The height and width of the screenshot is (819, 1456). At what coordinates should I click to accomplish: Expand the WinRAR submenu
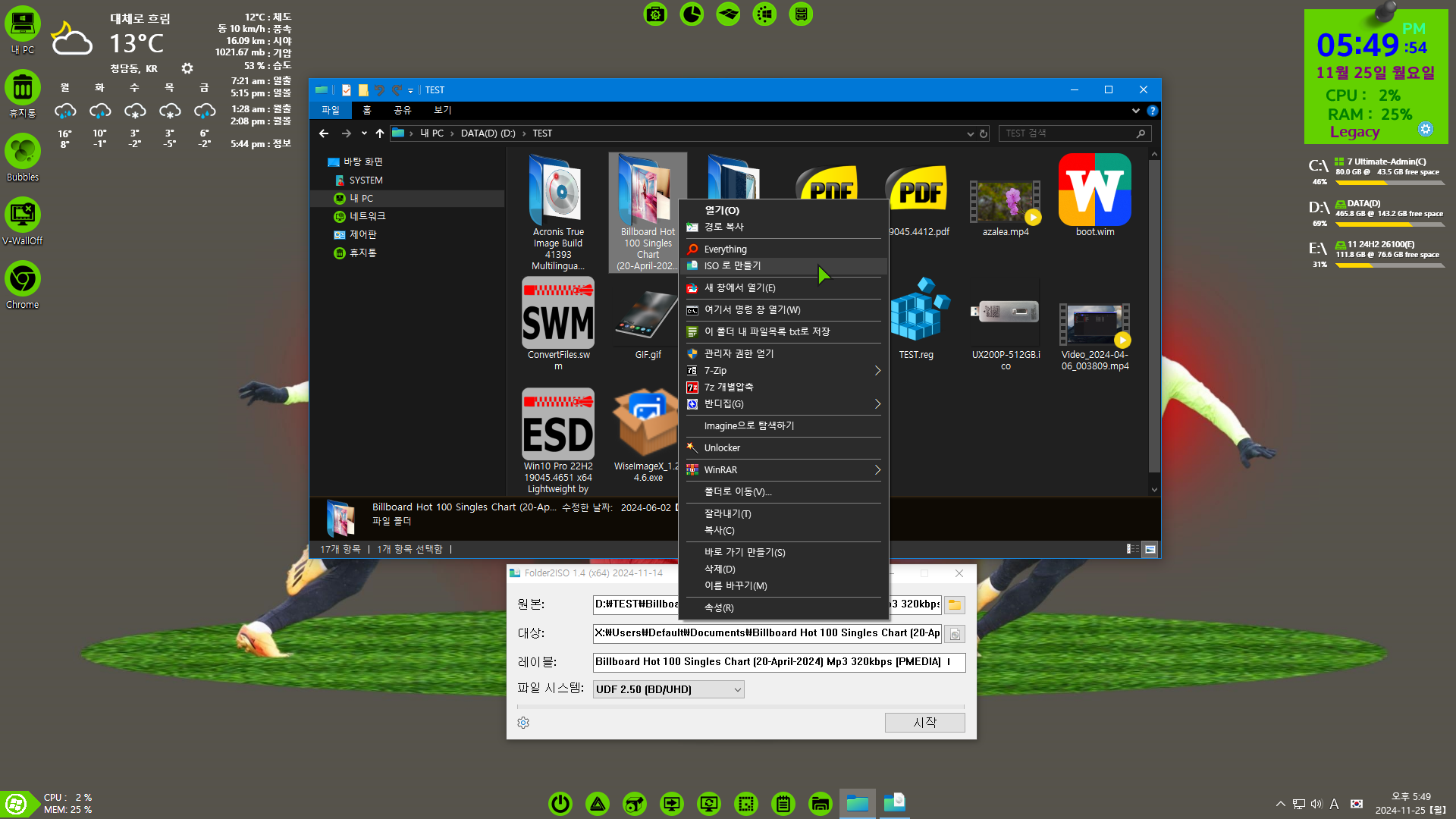pos(783,470)
